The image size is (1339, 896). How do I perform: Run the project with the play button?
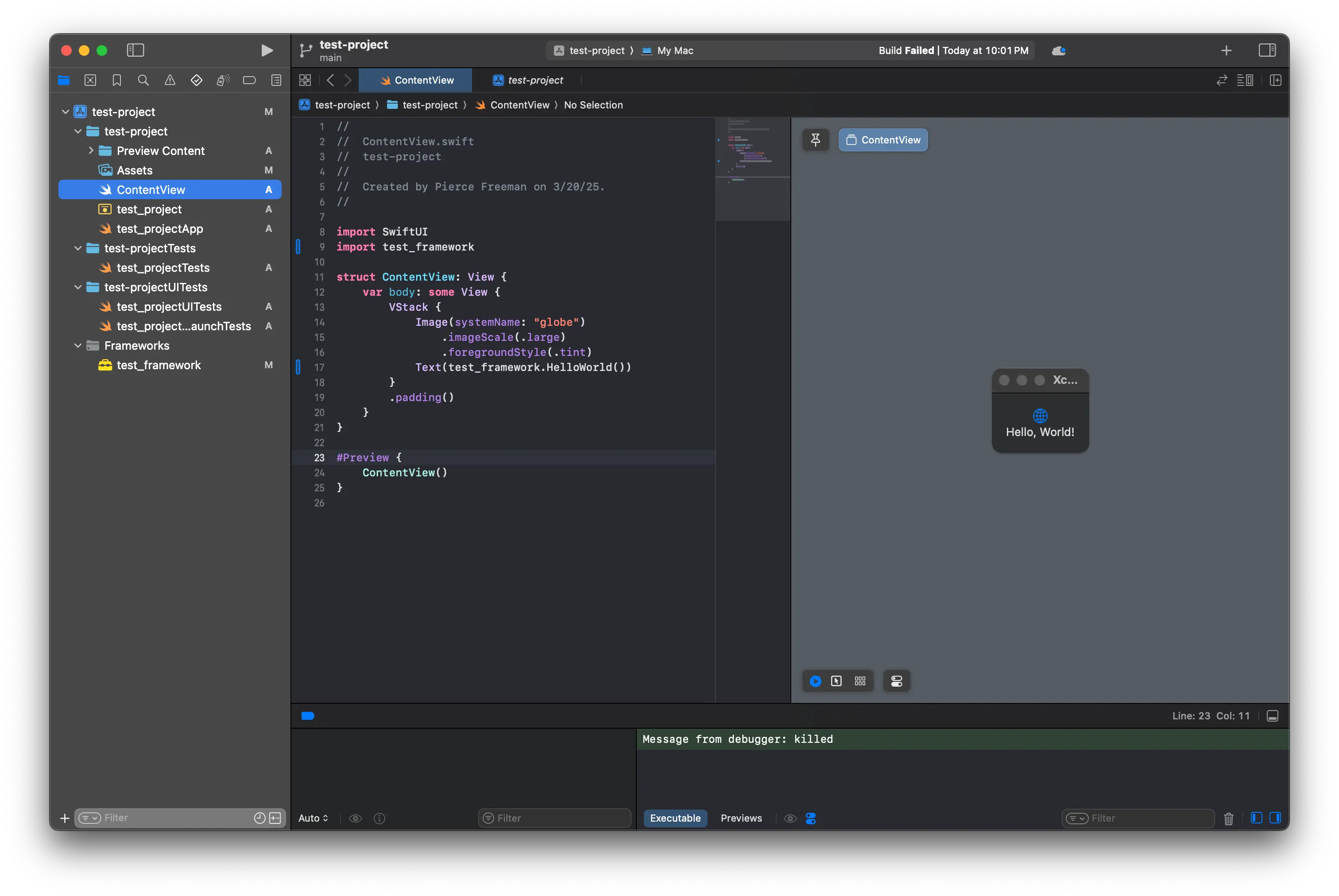pos(266,50)
